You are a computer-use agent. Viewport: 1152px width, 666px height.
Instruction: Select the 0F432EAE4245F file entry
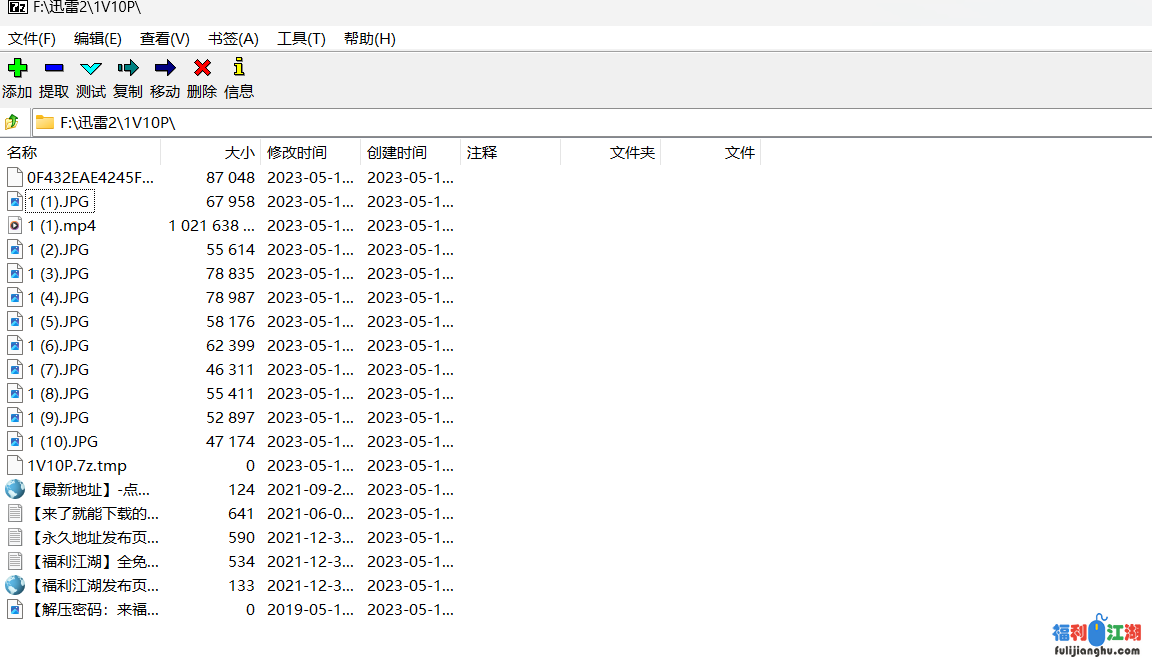click(90, 178)
